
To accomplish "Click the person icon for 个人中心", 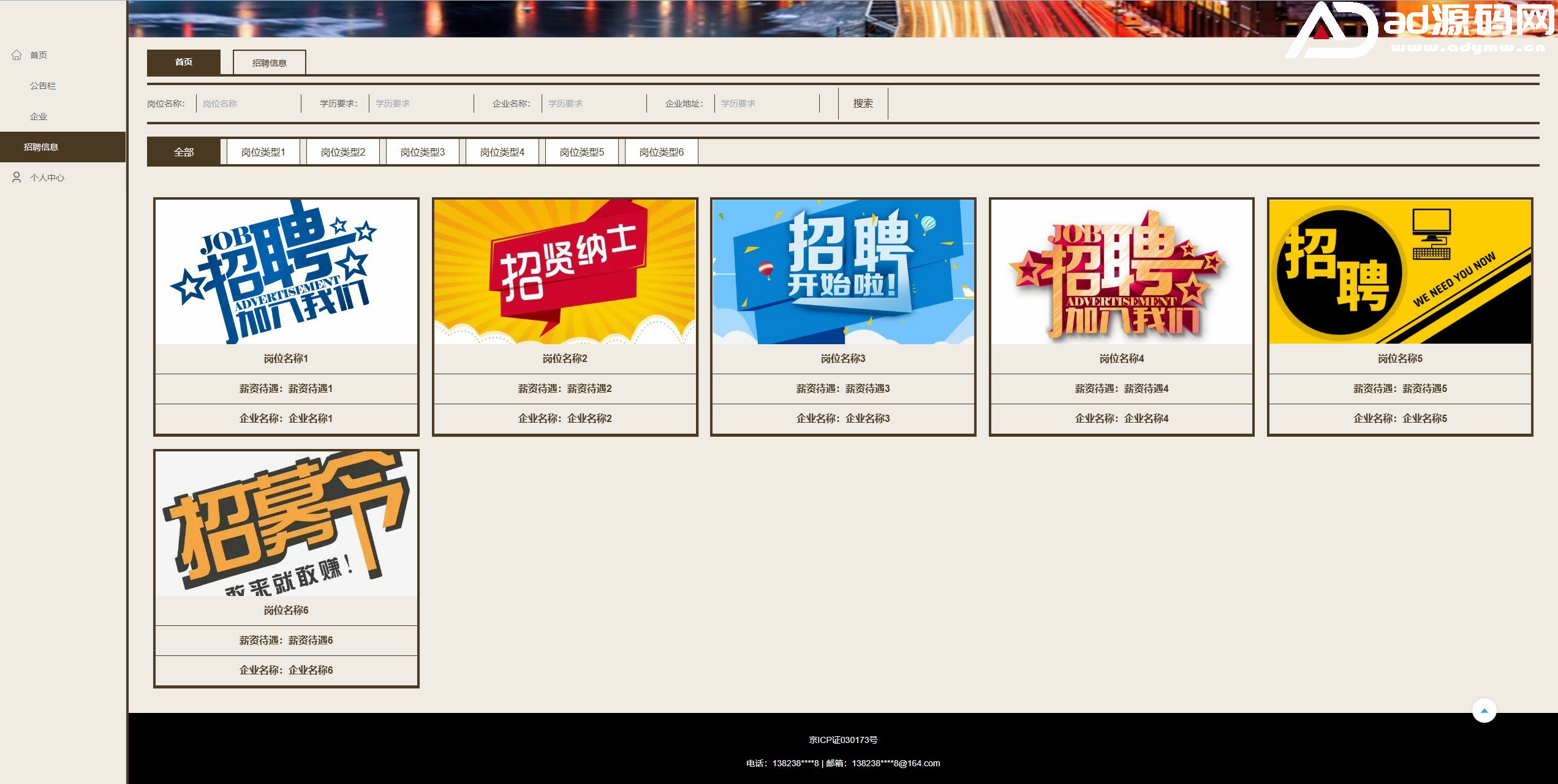I will (17, 178).
